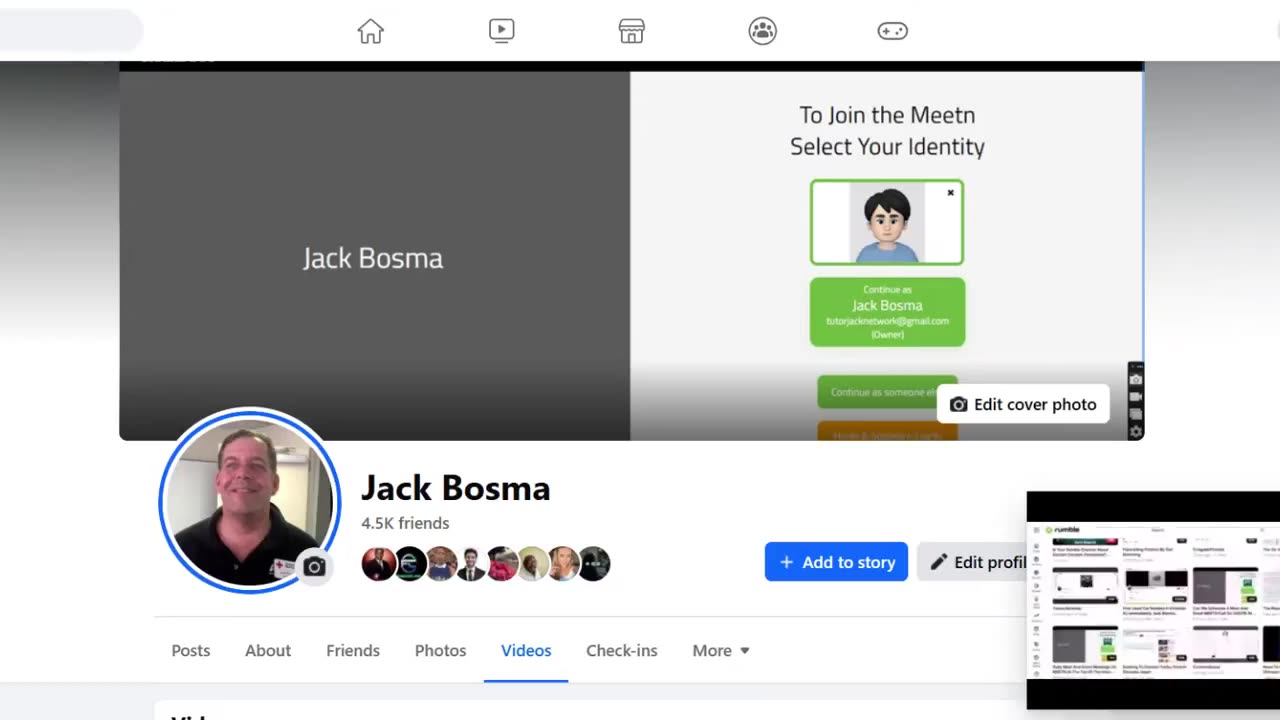This screenshot has height=720, width=1280.
Task: Click camera icon on cover photo right strip
Action: [1136, 379]
